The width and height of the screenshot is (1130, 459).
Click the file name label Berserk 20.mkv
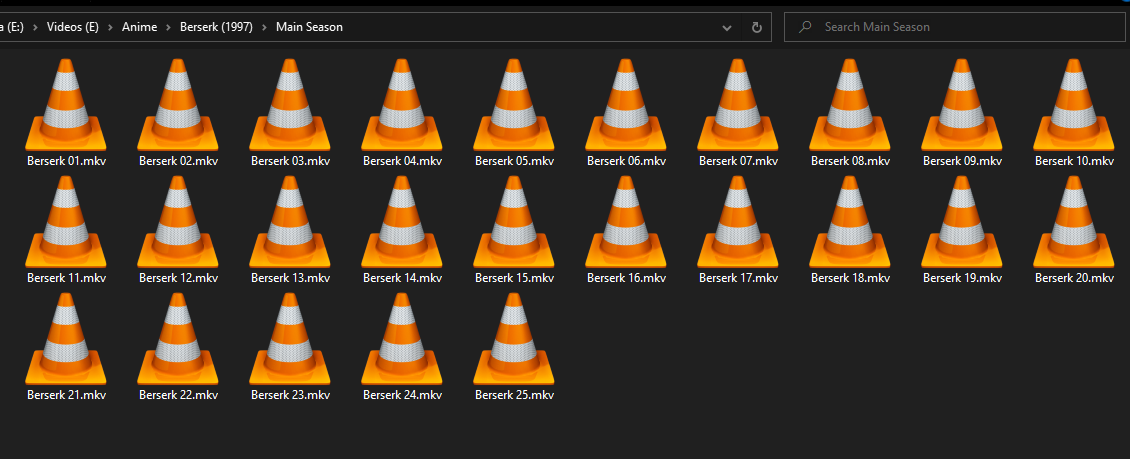coord(1075,277)
